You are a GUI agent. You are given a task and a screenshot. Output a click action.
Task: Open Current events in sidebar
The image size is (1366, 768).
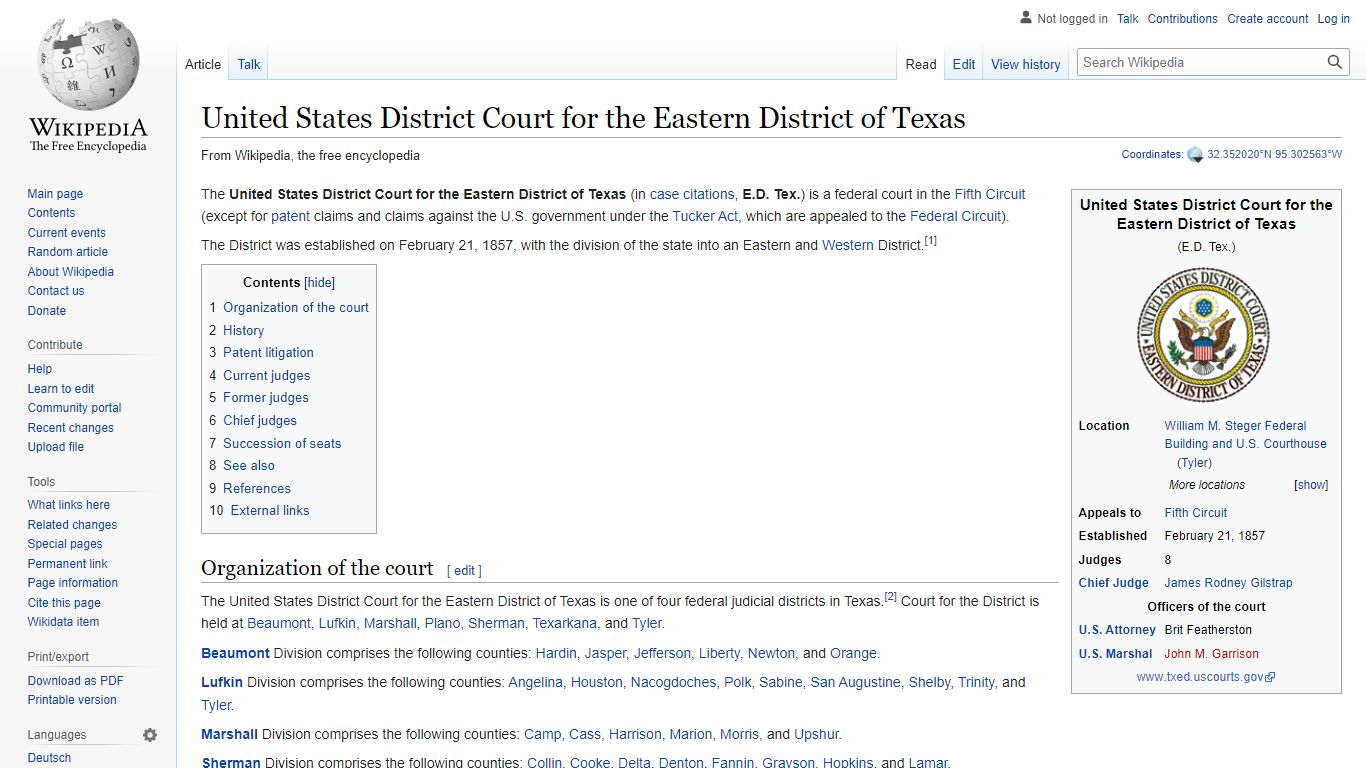point(66,233)
